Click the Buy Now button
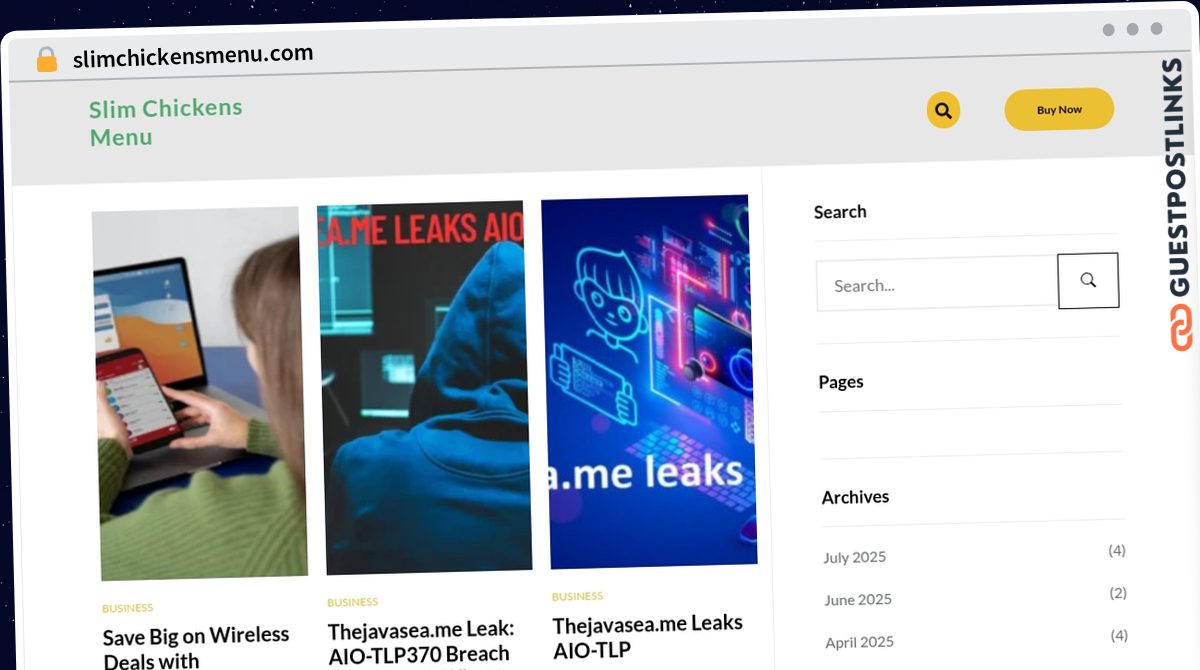Image resolution: width=1200 pixels, height=670 pixels. click(x=1059, y=109)
